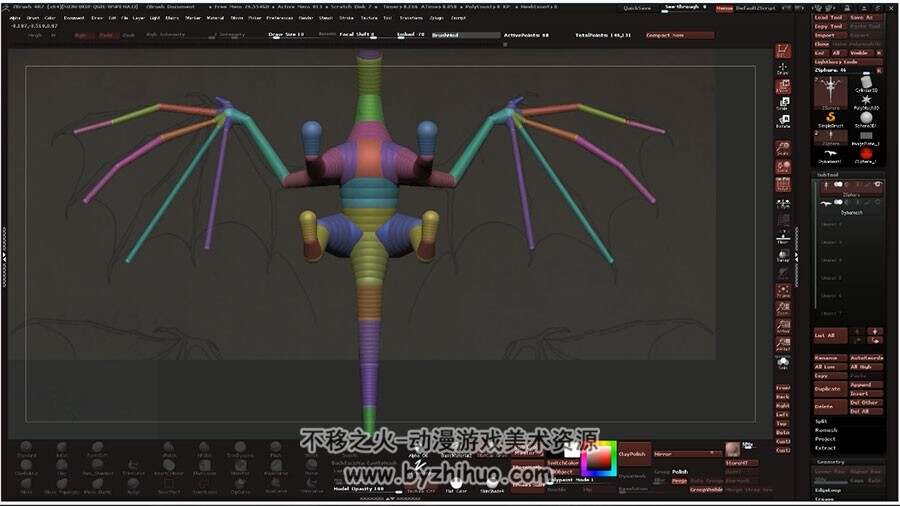
Task: Expand the Split section
Action: (x=821, y=421)
